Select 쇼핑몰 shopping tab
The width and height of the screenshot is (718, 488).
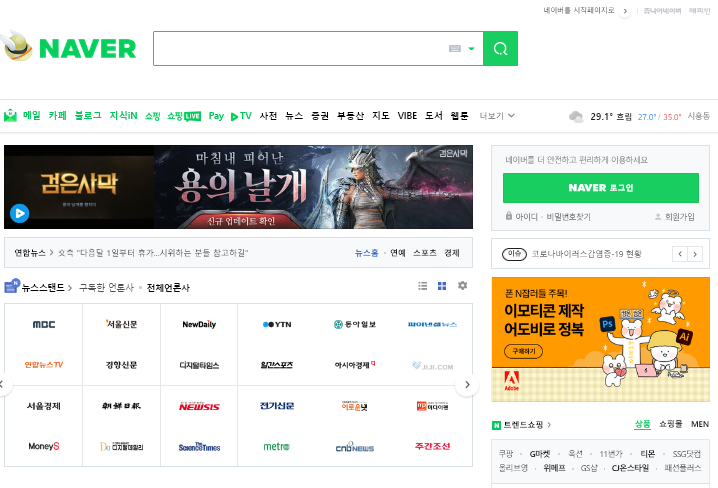pyautogui.click(x=670, y=424)
